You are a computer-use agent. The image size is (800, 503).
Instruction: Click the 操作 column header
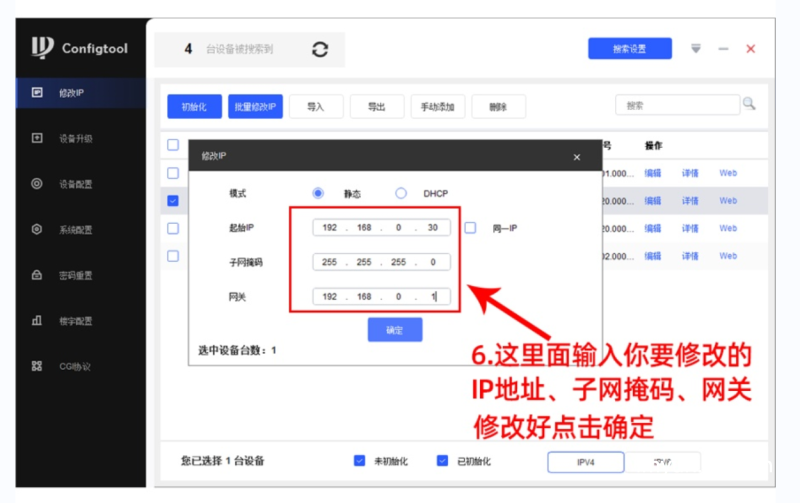(654, 145)
